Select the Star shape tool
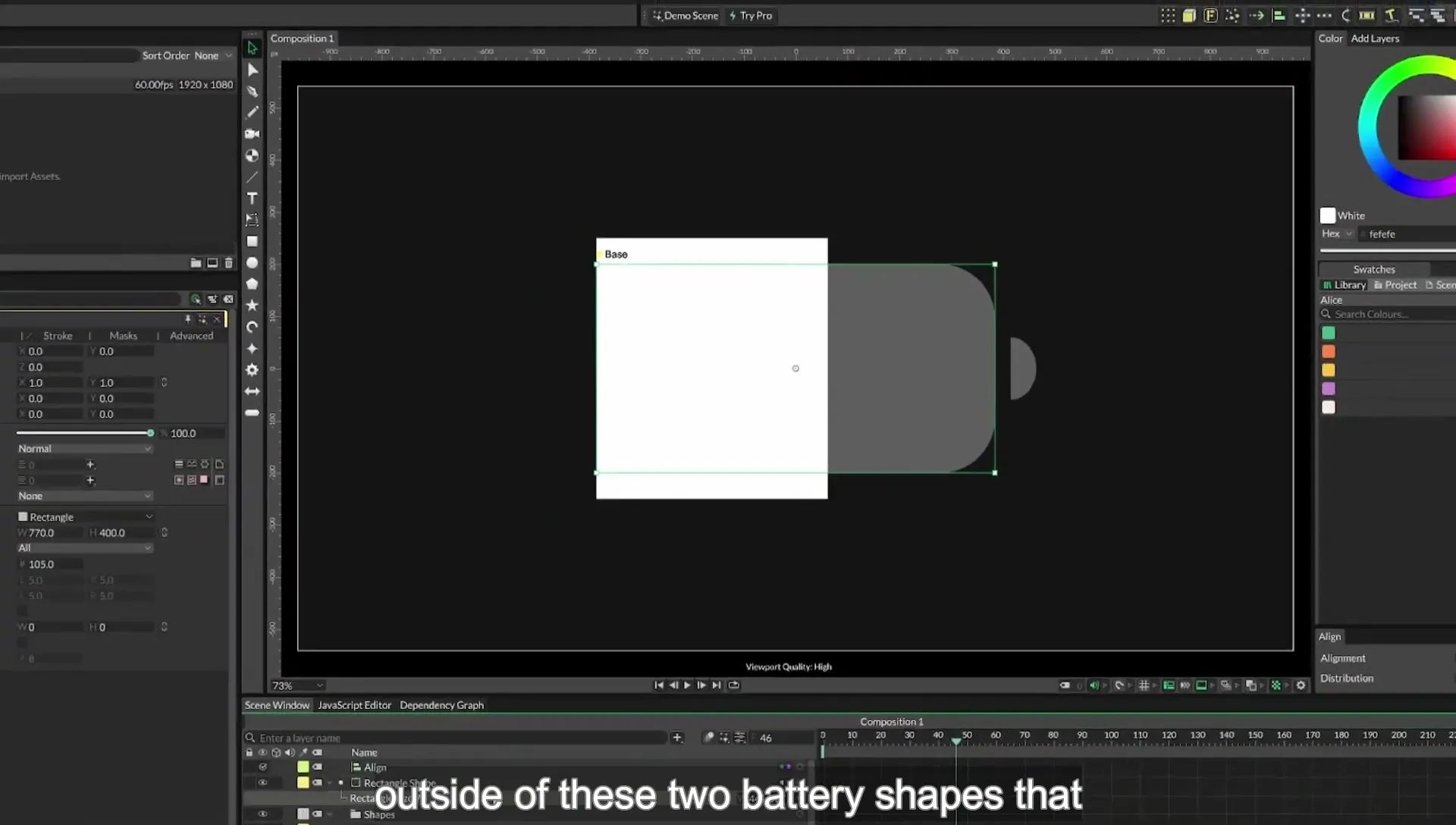The width and height of the screenshot is (1456, 825). pos(253,305)
